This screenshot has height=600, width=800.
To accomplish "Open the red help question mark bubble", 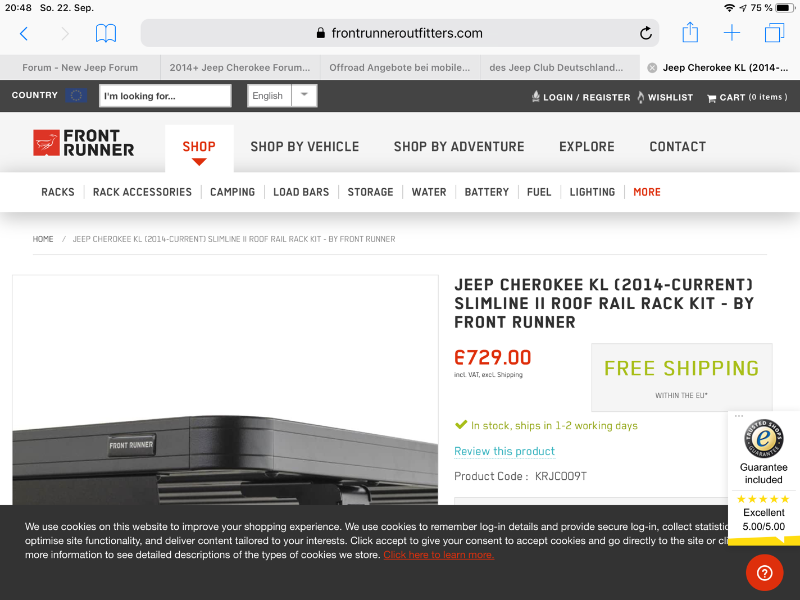I will pos(764,573).
